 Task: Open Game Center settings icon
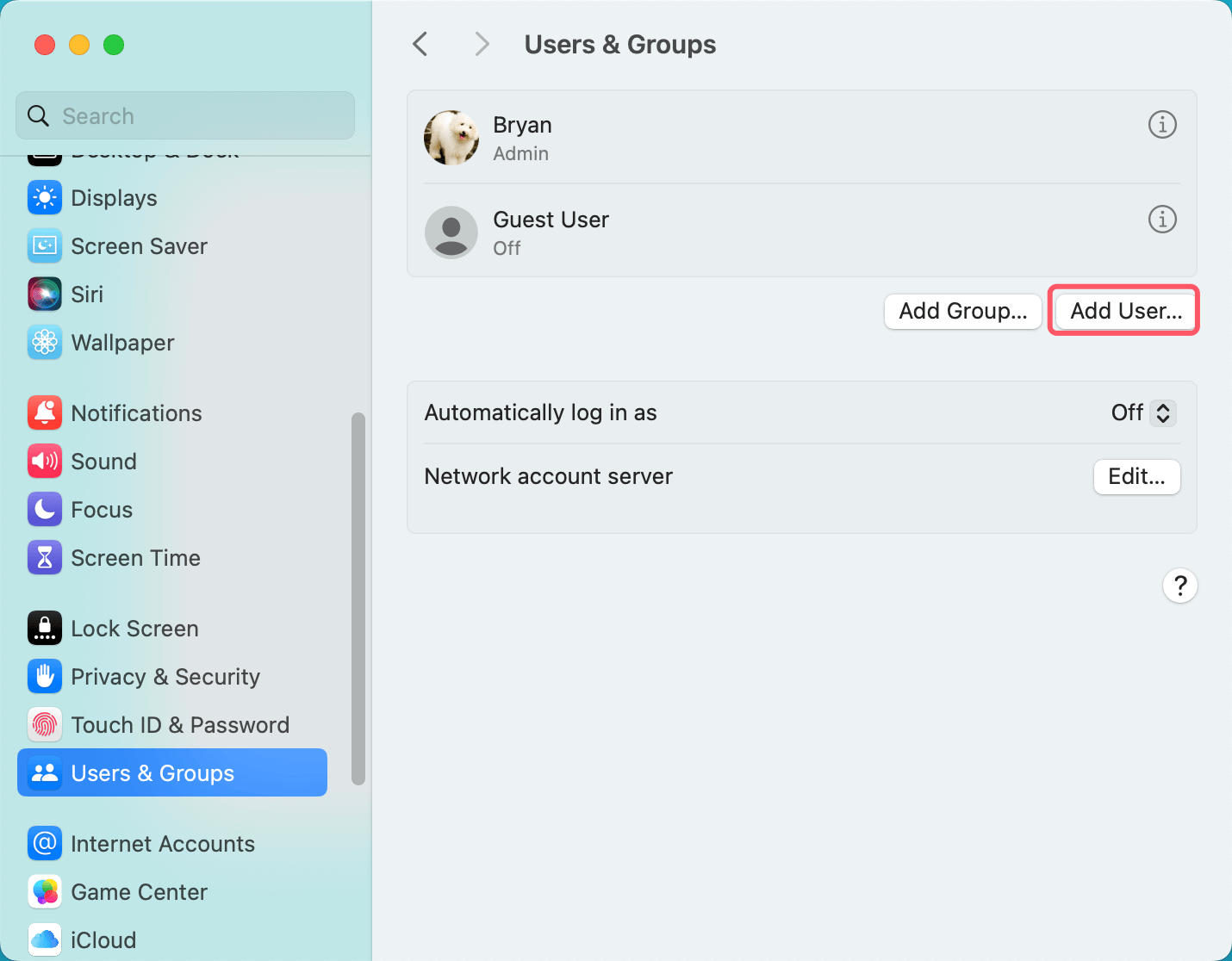pos(44,892)
